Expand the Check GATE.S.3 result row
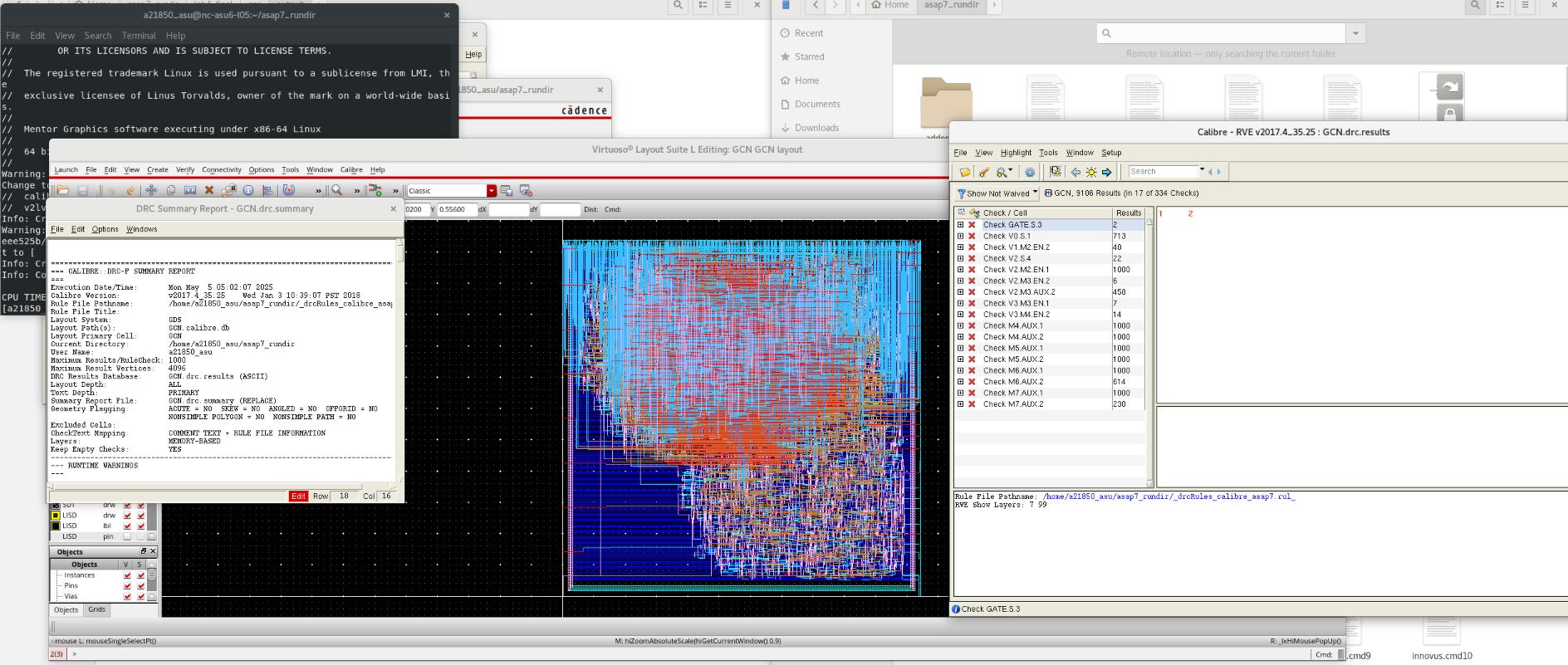Screen dimensions: 1568x665 [961, 225]
